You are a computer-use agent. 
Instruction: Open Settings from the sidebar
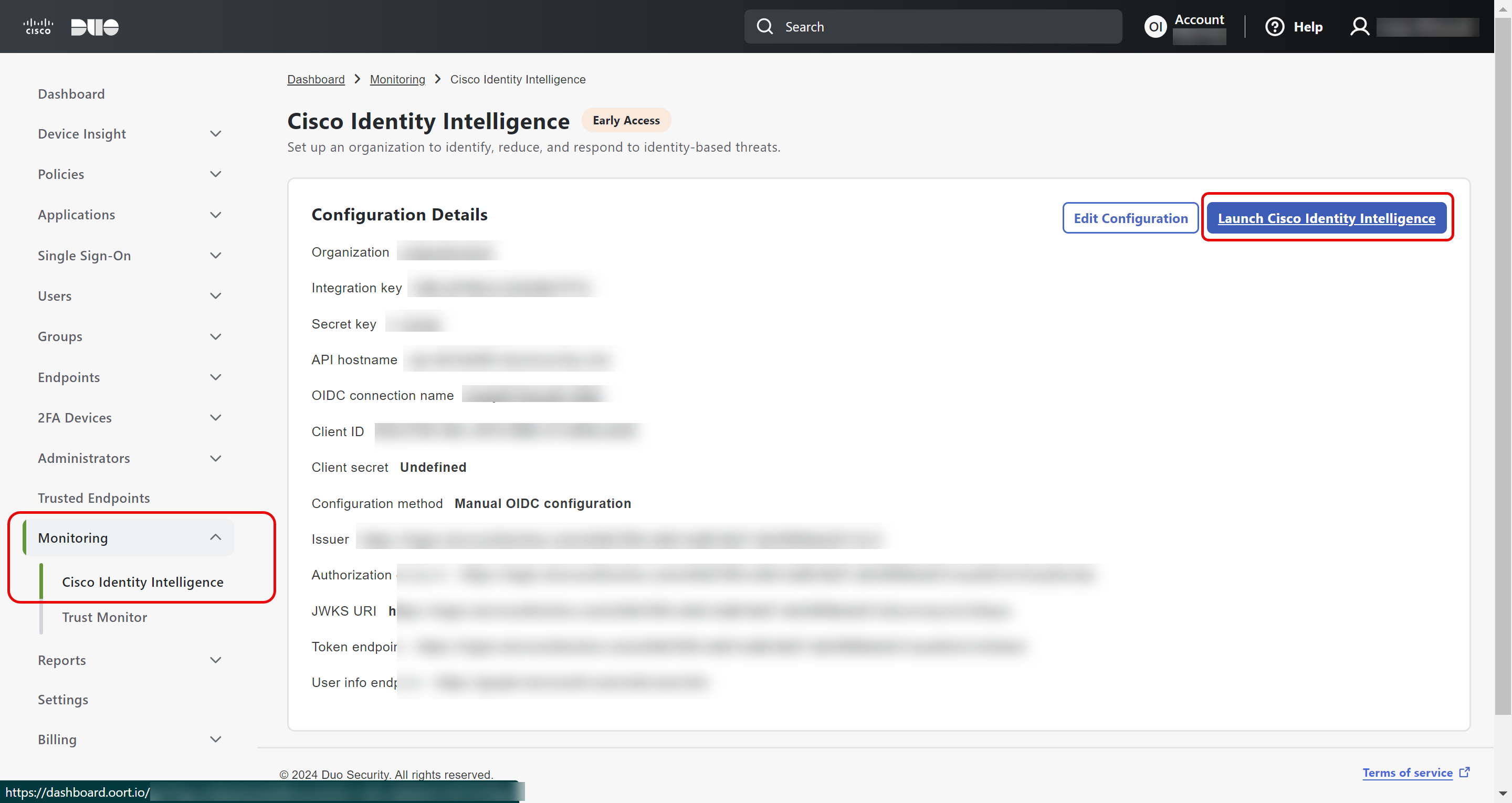63,699
